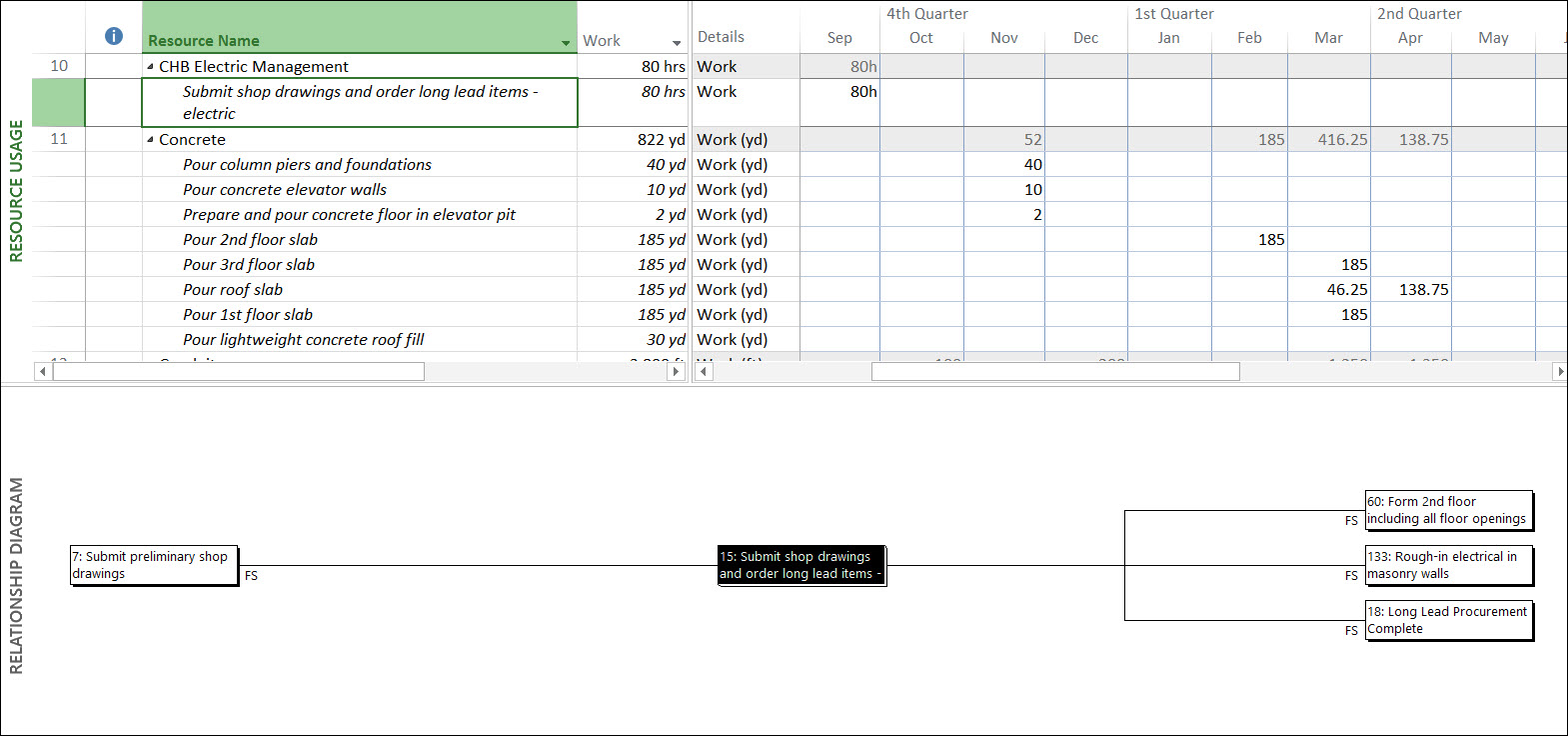Select the 822 yd Work cell for Concrete

tap(633, 140)
